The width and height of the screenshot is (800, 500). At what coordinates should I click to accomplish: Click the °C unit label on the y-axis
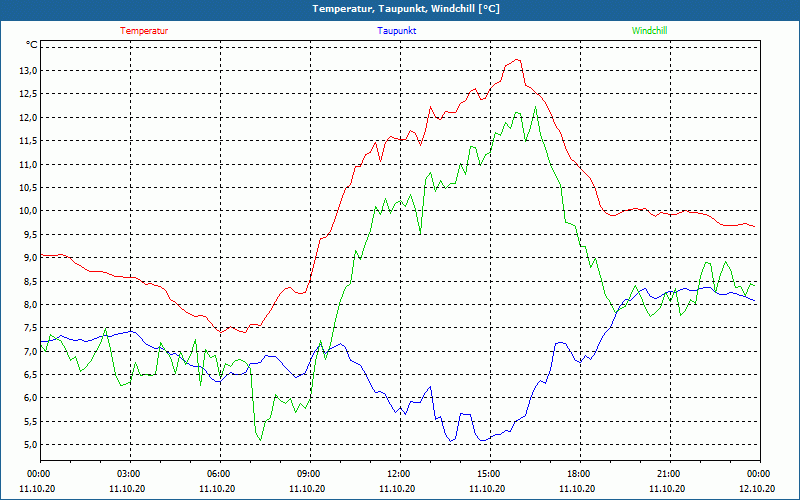tap(32, 45)
